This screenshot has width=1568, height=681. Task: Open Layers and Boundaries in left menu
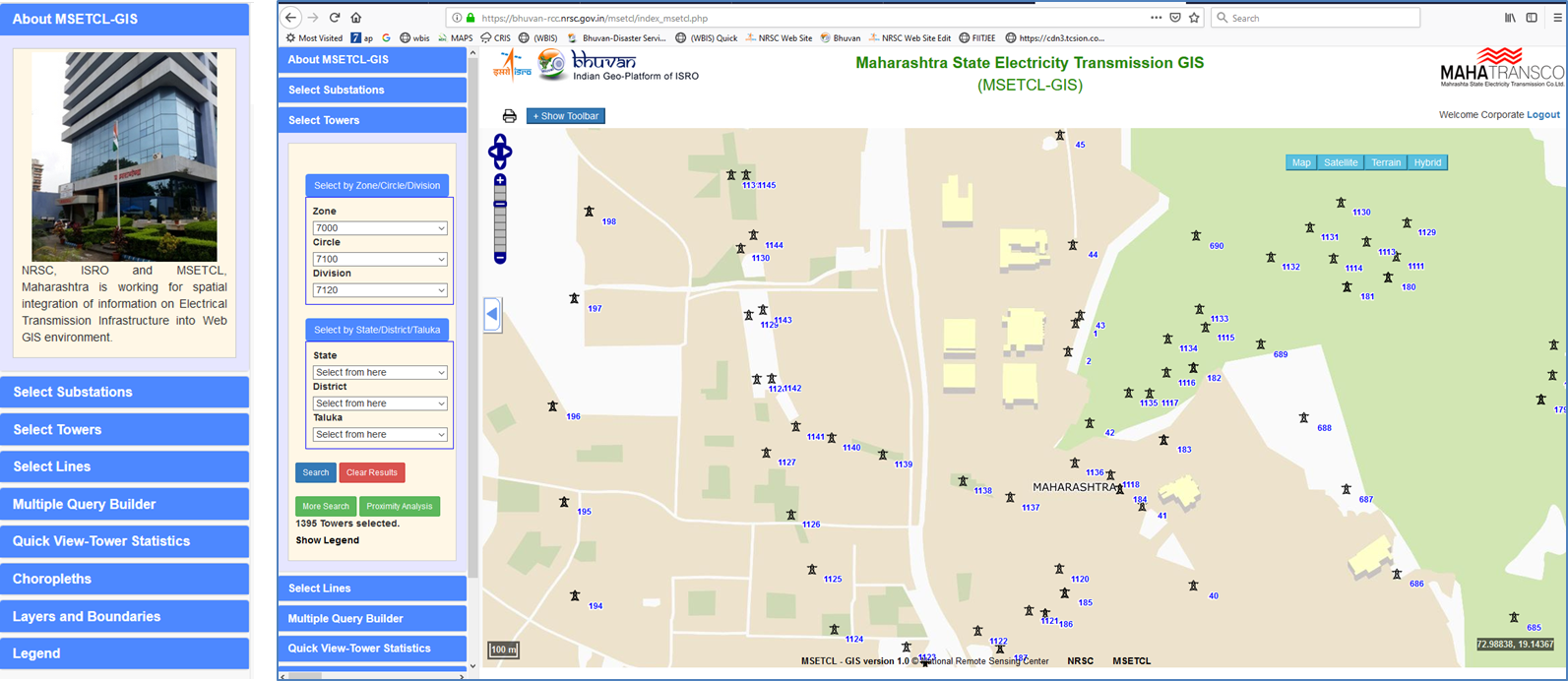[124, 616]
